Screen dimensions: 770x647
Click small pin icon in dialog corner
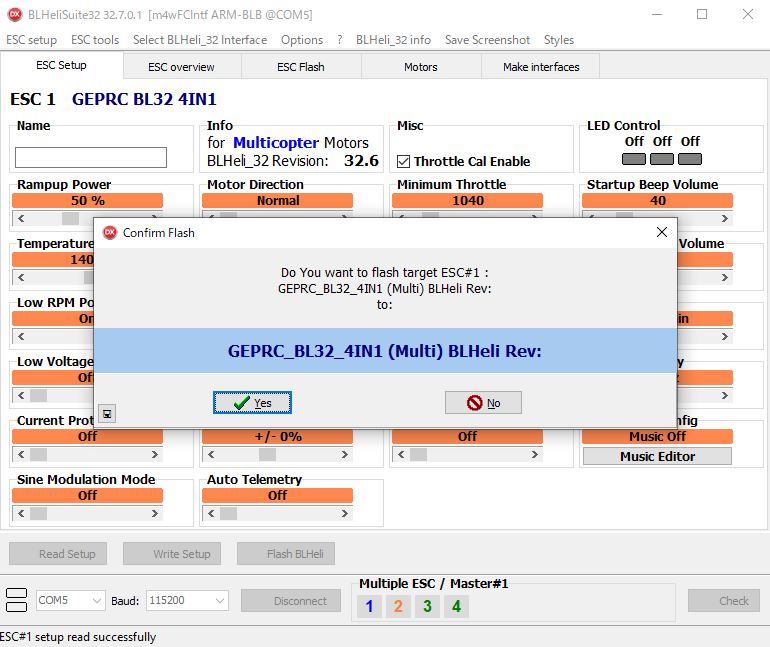(107, 414)
